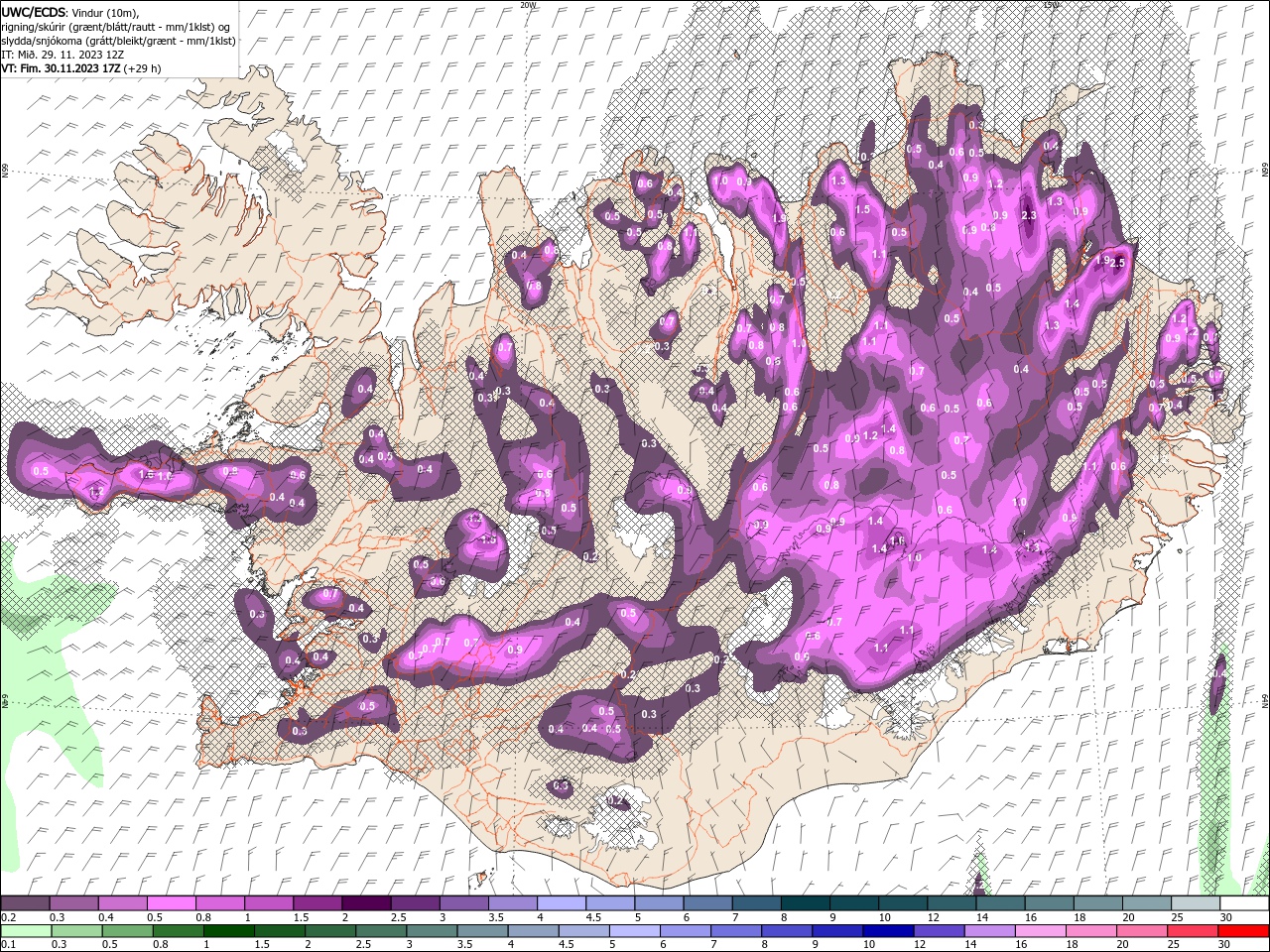Click the 2.3 precipitation value on the map

click(1029, 215)
